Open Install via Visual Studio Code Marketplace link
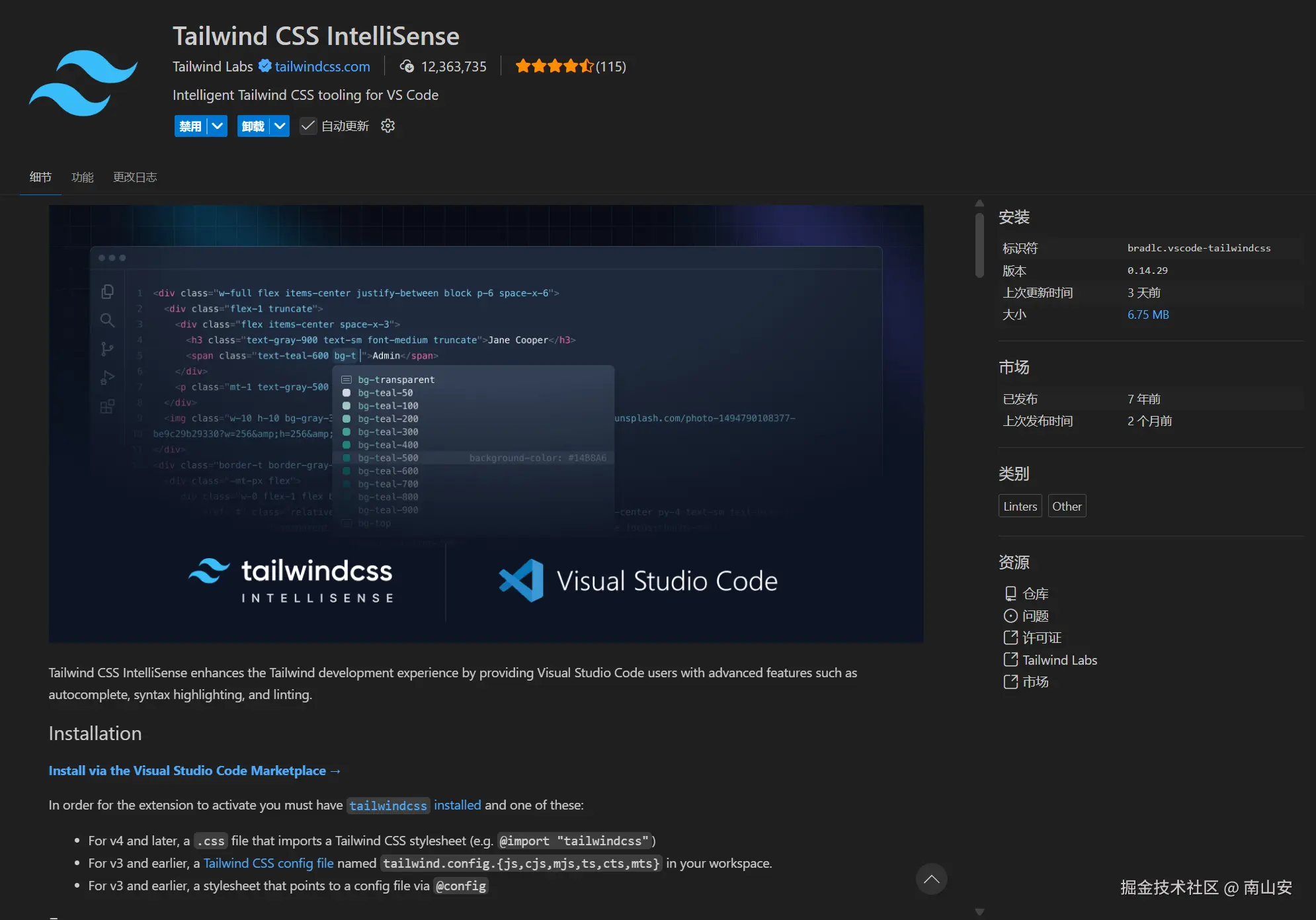Image resolution: width=1316 pixels, height=920 pixels. (x=194, y=771)
